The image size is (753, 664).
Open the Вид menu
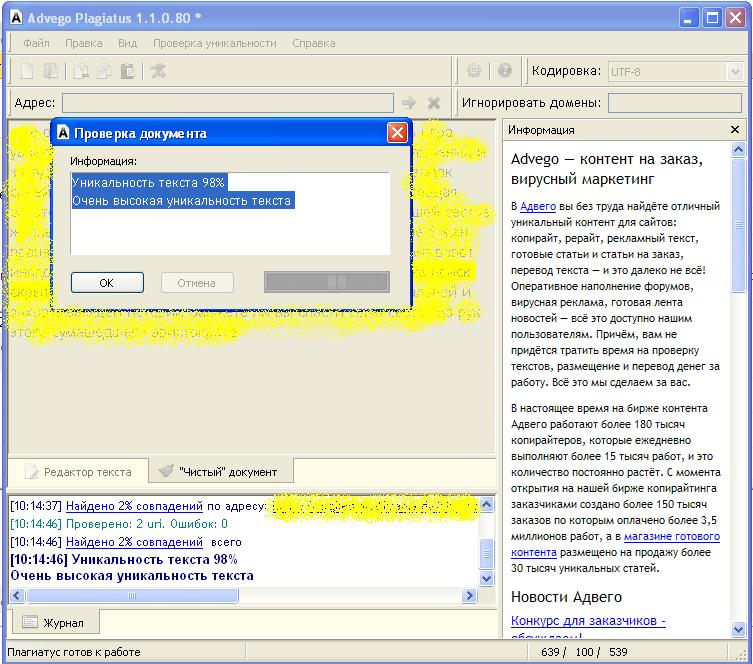(127, 43)
